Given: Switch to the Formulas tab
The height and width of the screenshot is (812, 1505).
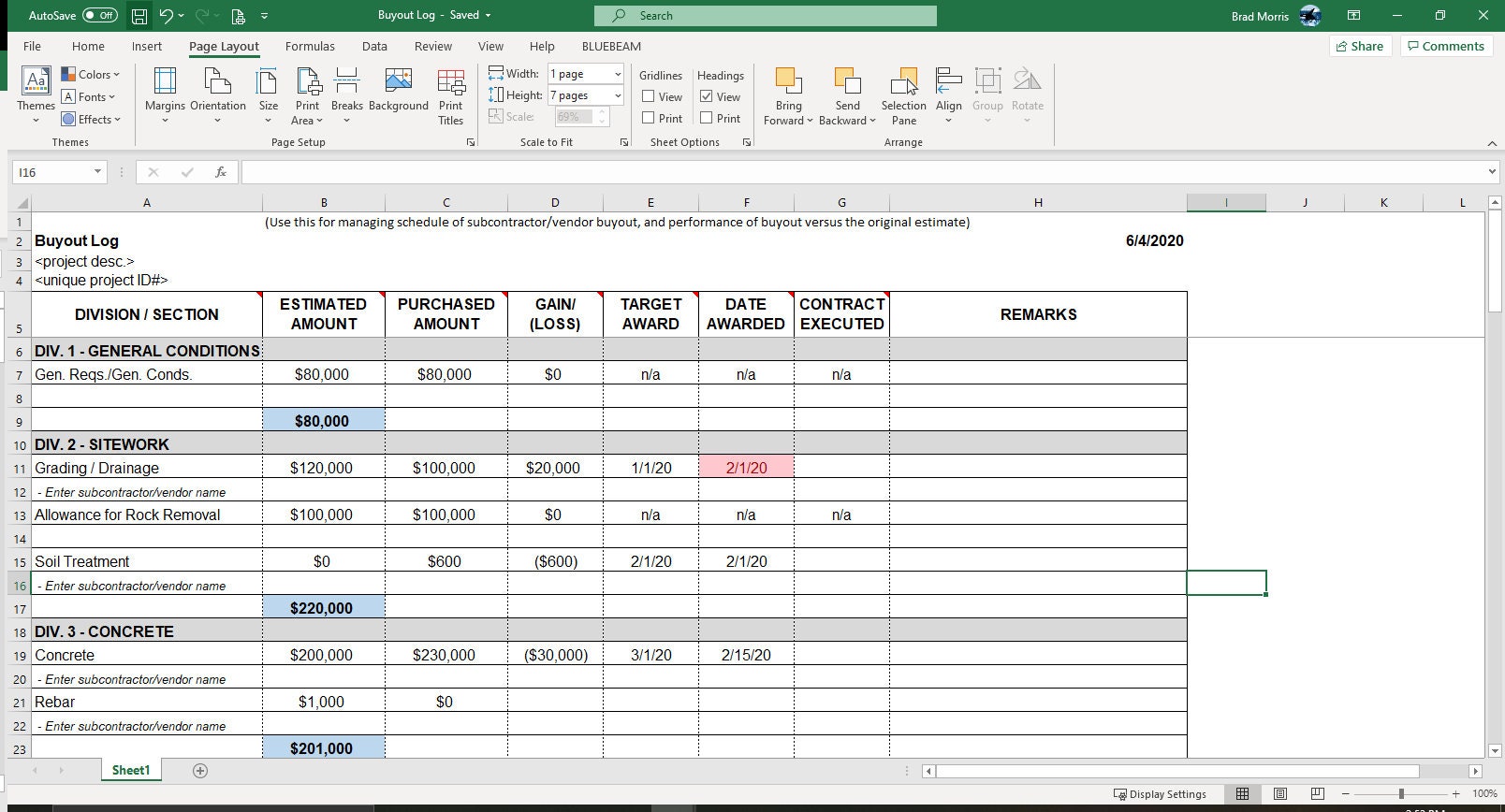Looking at the screenshot, I should pyautogui.click(x=310, y=46).
